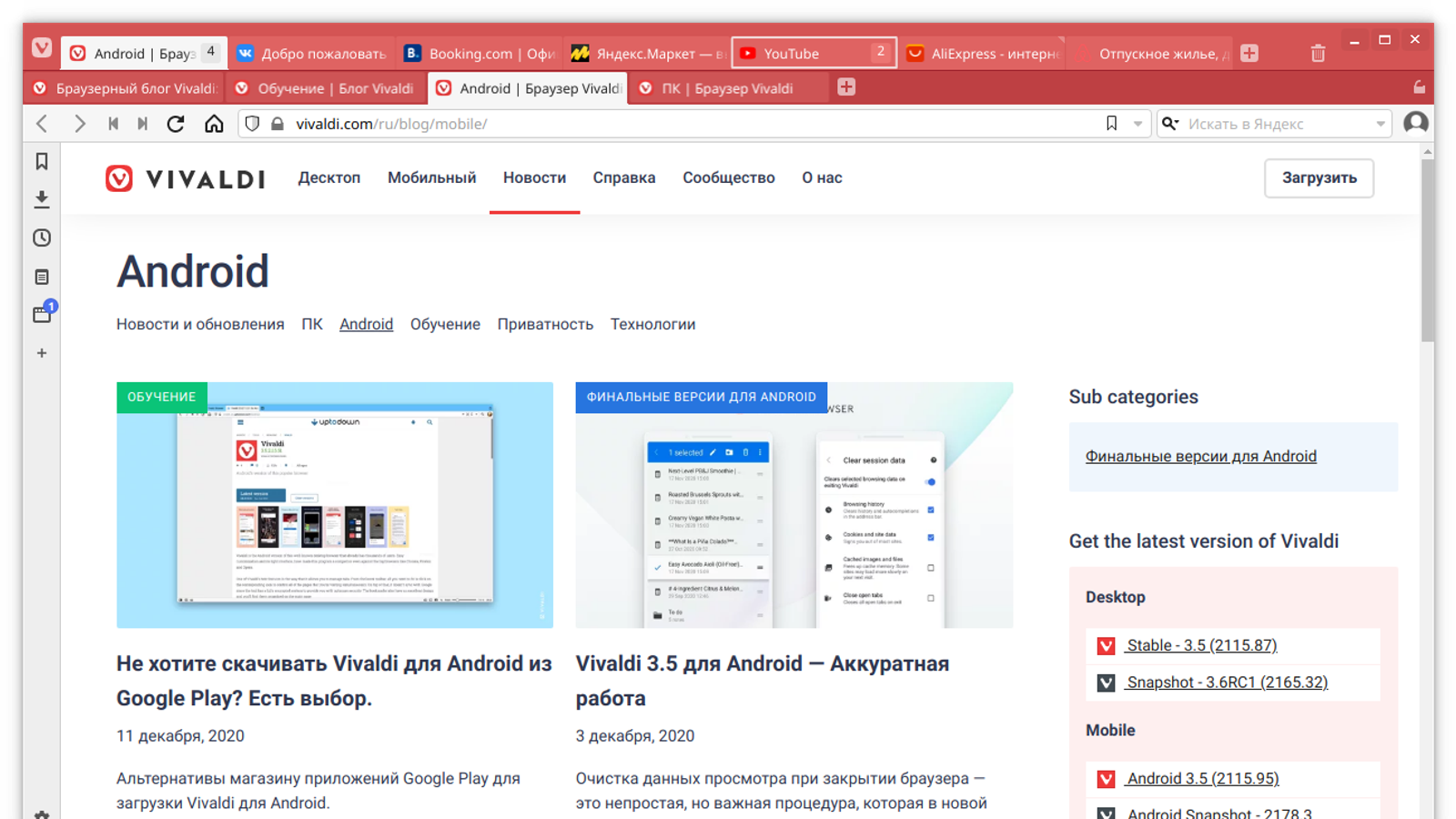Click the Fast Forward navigation button
Screen dimensions: 1456x819
point(142,124)
